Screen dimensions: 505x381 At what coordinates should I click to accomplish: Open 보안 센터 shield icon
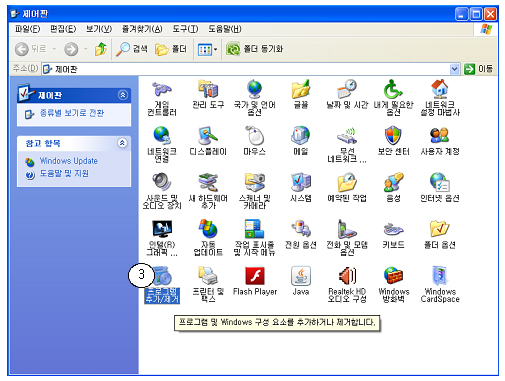click(393, 136)
